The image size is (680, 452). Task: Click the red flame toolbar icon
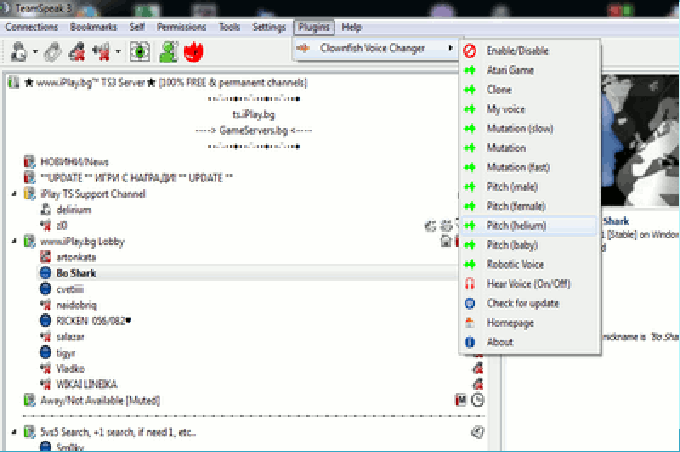(x=197, y=50)
